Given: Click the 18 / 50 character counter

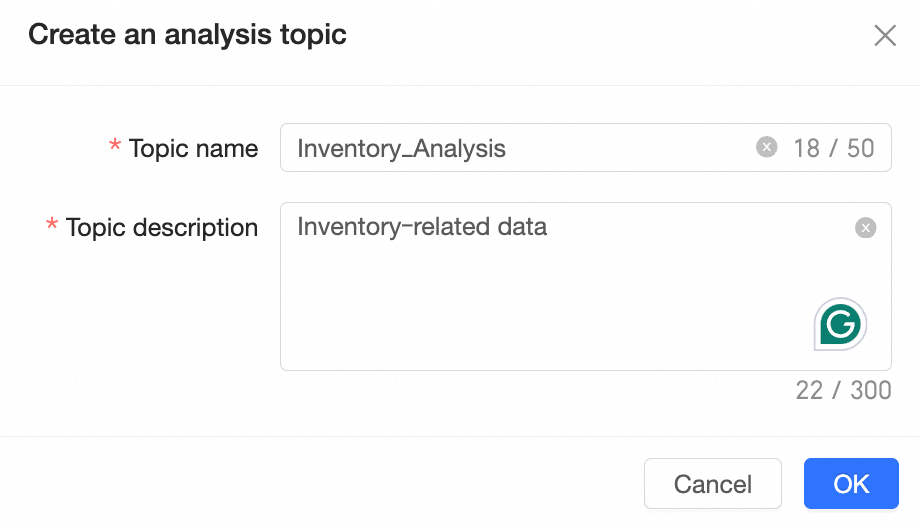Looking at the screenshot, I should click(x=833, y=149).
